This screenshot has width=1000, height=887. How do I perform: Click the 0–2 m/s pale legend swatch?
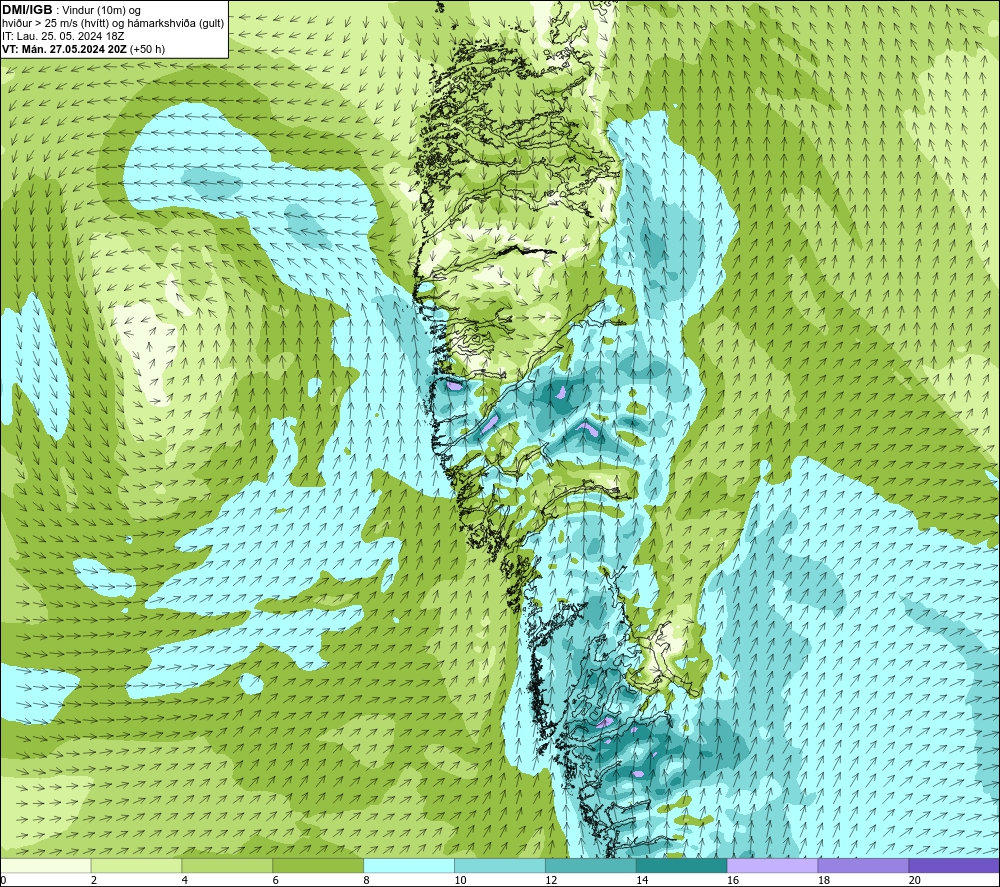[46, 865]
